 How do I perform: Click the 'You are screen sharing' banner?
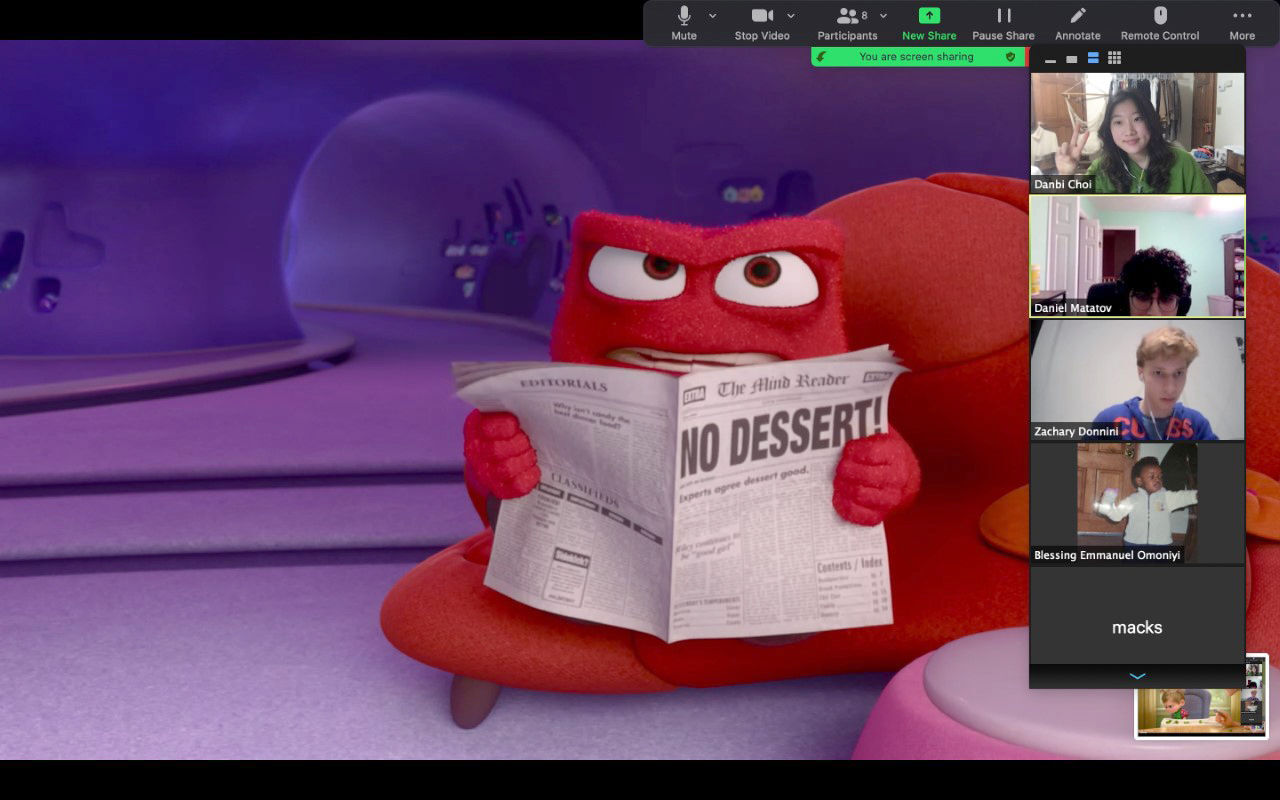(916, 57)
